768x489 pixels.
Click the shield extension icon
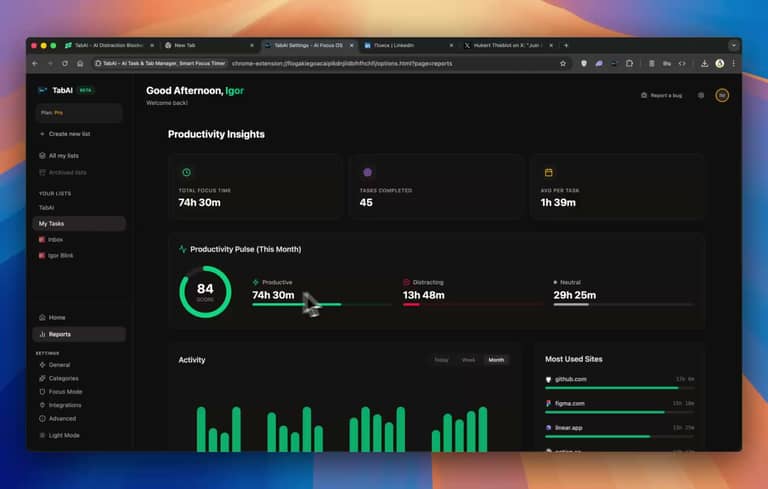584,63
